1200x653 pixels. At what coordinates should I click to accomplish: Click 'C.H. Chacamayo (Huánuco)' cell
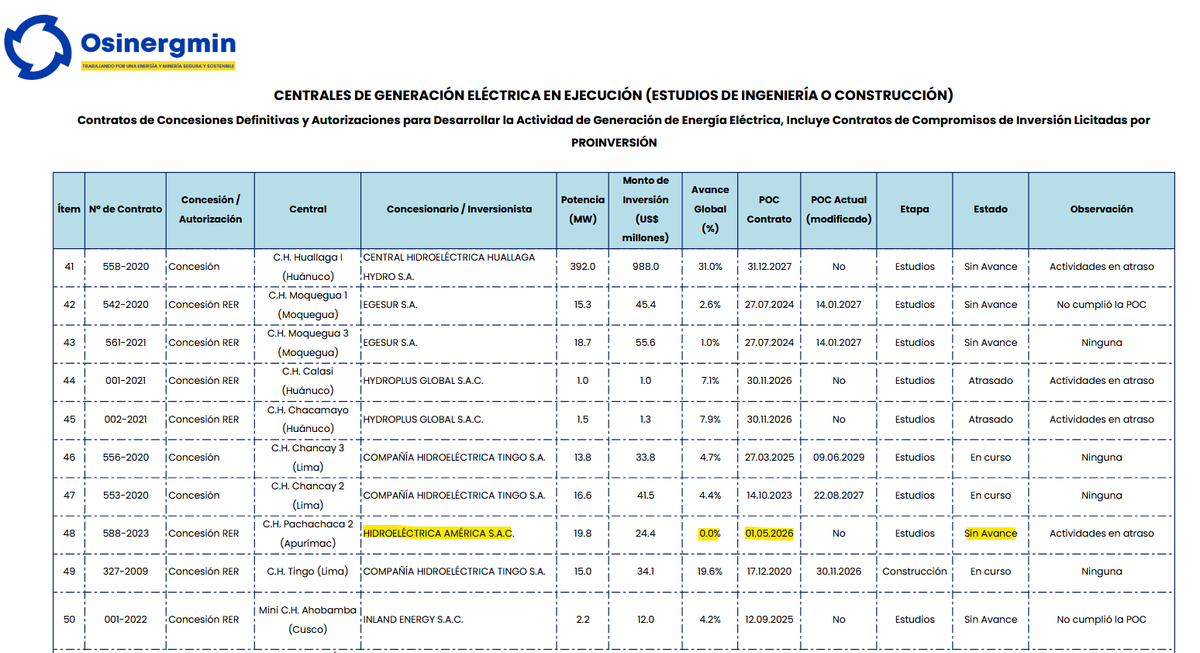[308, 420]
